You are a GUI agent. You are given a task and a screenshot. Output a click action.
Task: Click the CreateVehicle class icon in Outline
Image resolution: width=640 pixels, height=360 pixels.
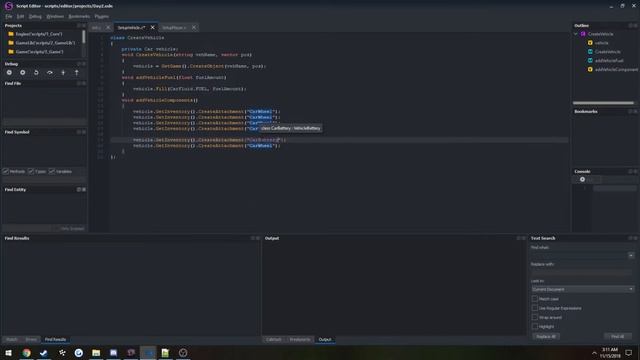coord(583,34)
